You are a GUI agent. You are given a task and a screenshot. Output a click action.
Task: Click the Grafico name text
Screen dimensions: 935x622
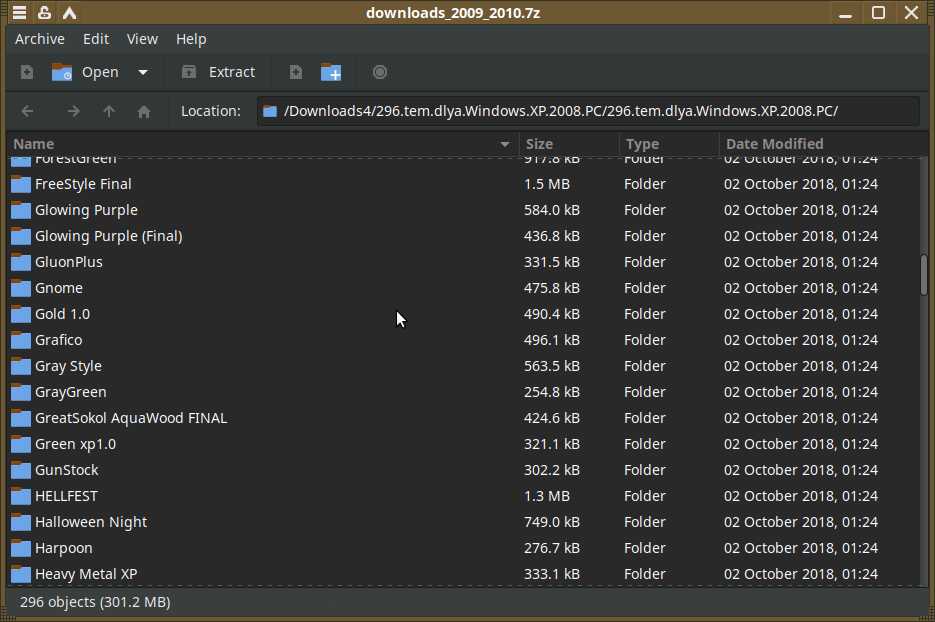pyautogui.click(x=58, y=340)
